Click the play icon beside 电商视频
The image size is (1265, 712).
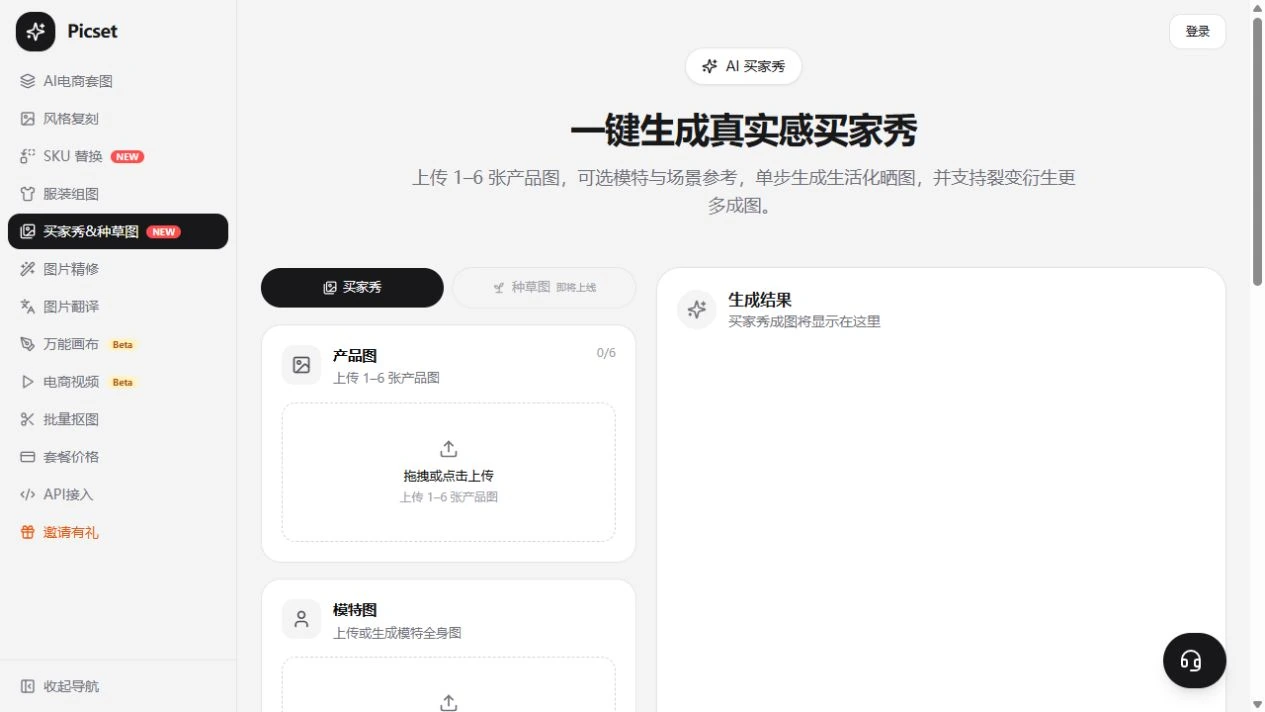(x=28, y=382)
